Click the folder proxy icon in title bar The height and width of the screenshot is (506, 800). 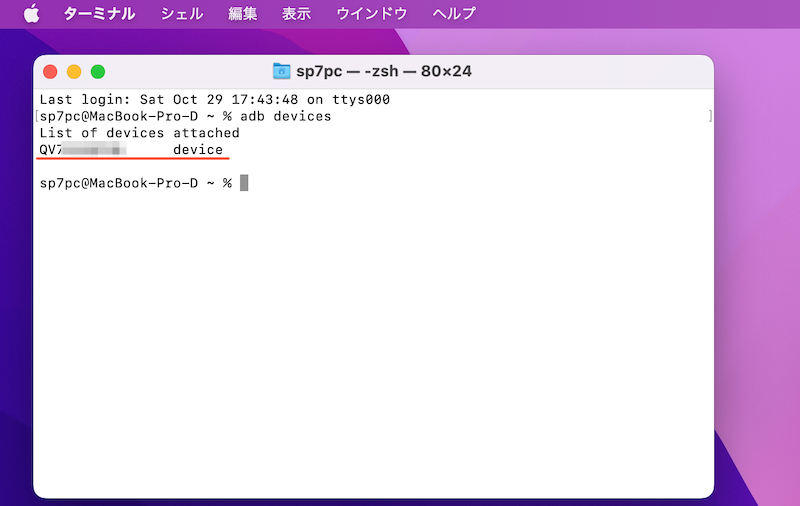click(x=282, y=71)
